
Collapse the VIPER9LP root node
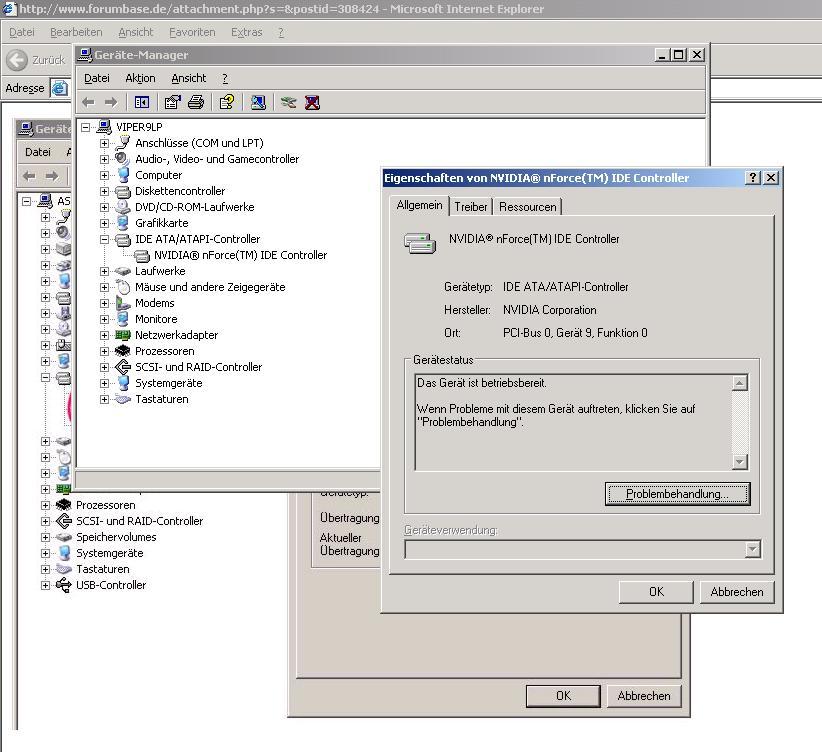pos(85,127)
